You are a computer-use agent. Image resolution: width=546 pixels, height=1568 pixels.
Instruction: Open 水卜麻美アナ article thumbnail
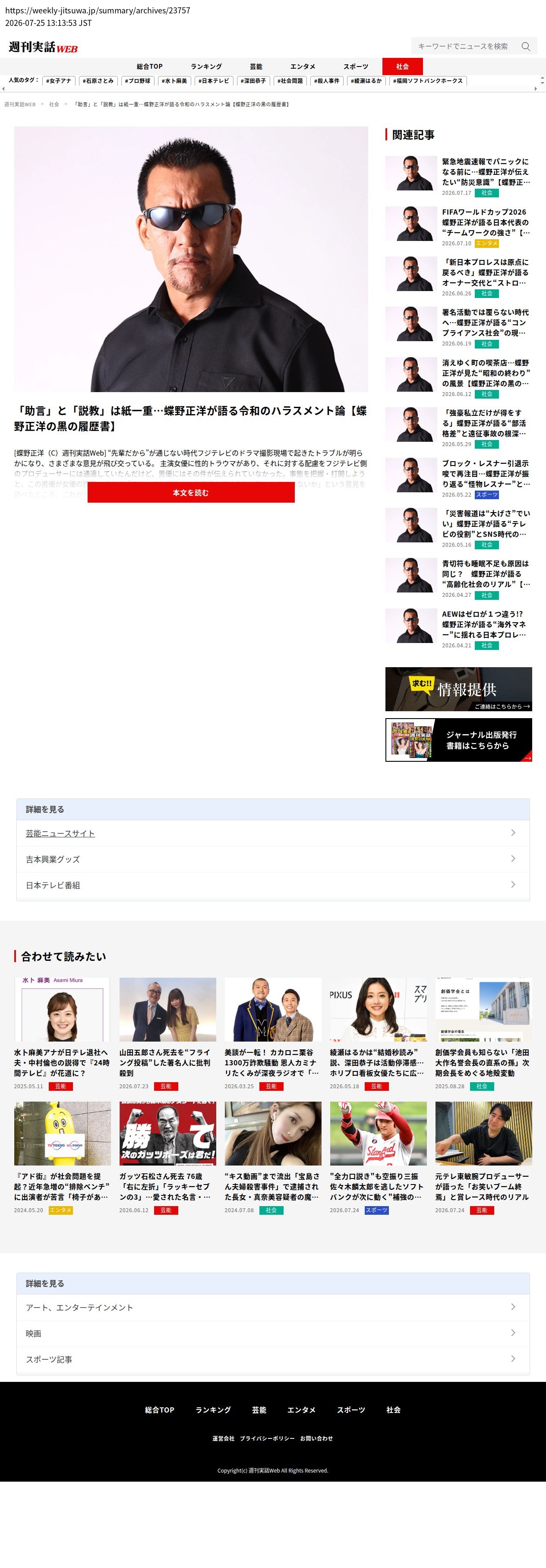coord(62,1010)
